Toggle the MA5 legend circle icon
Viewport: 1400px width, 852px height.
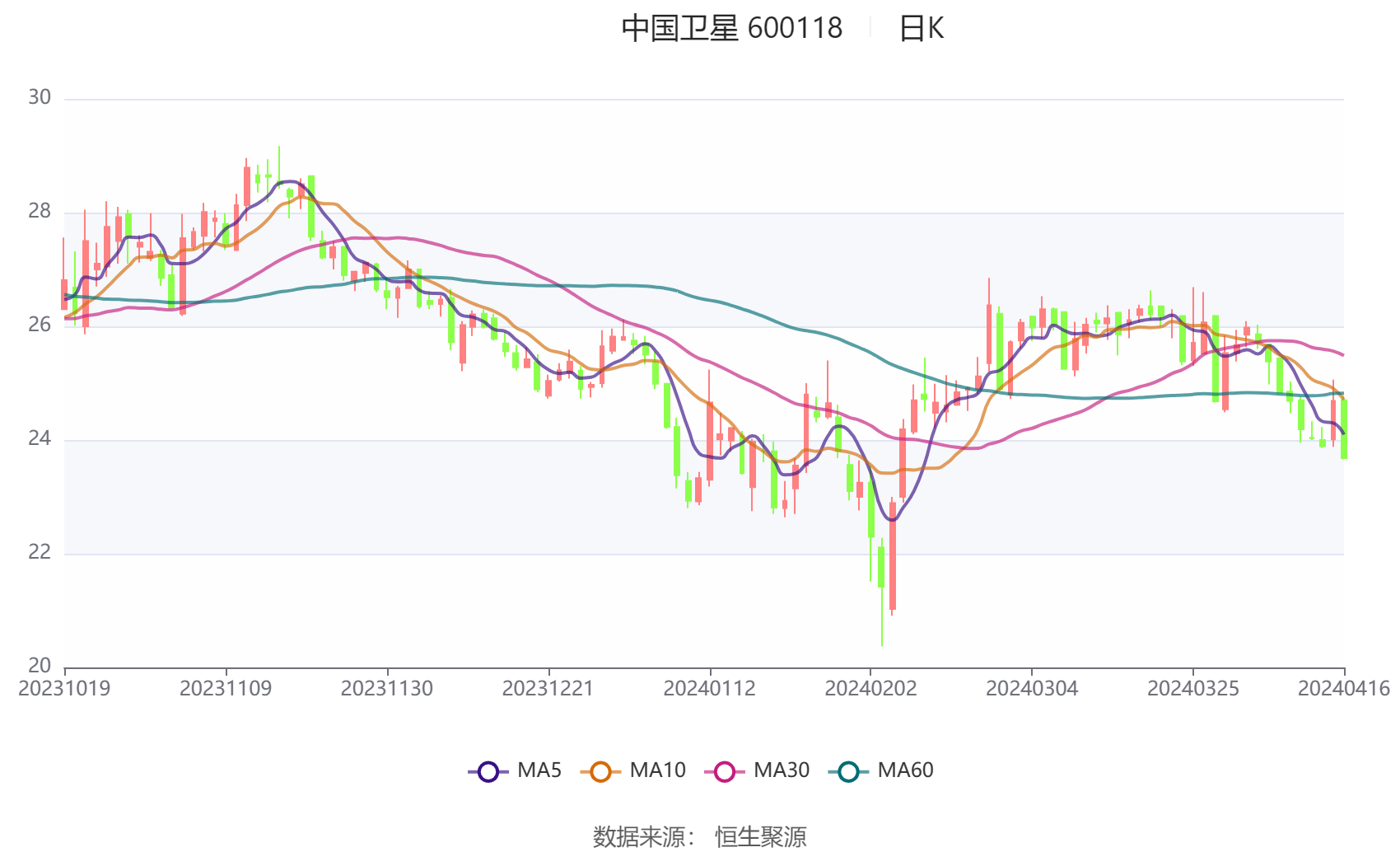[488, 772]
